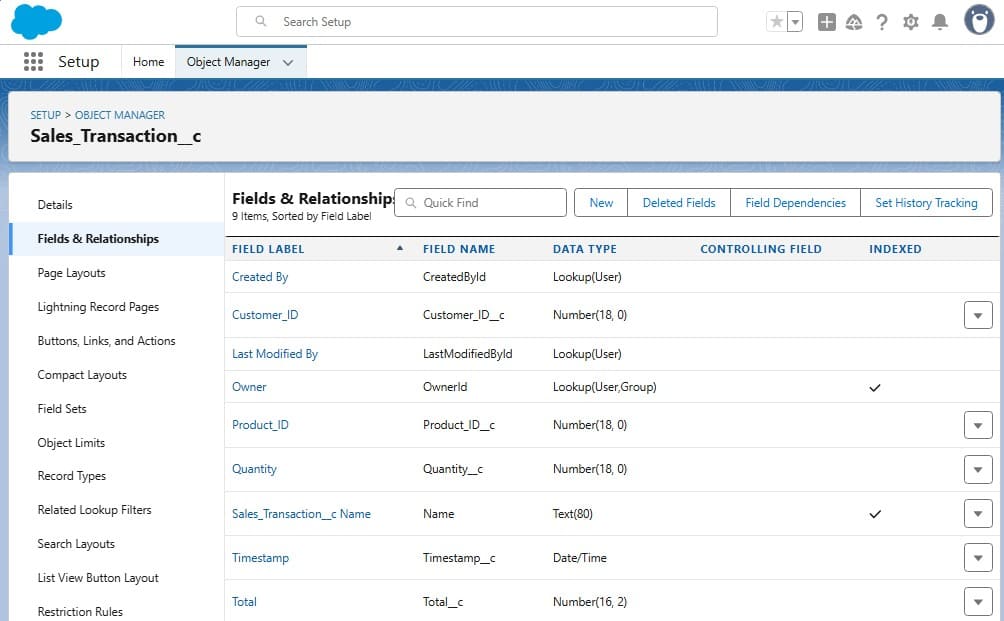Open Buttons, Links, and Actions

[x=106, y=341]
